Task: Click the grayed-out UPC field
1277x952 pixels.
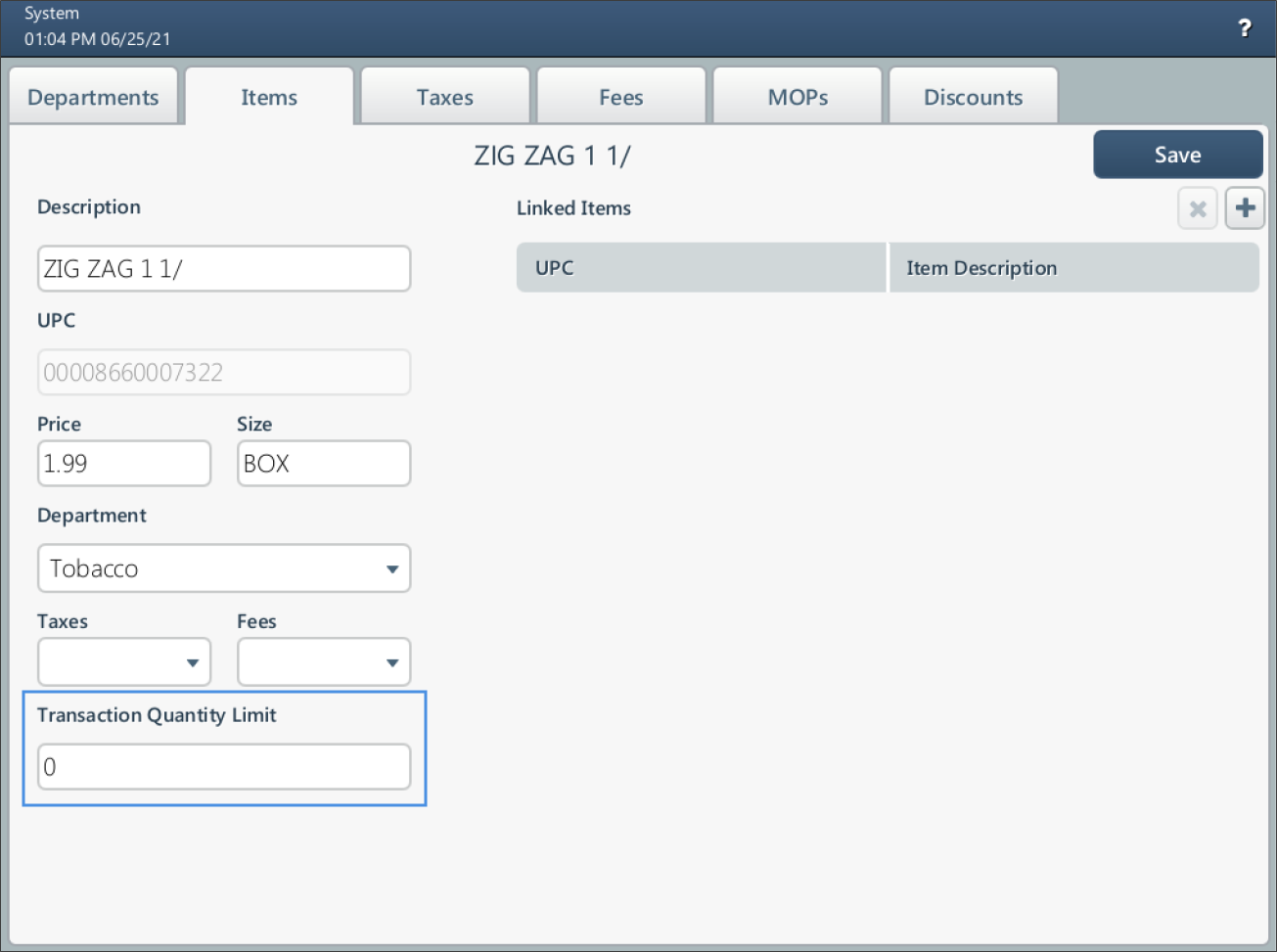Action: click(x=223, y=372)
